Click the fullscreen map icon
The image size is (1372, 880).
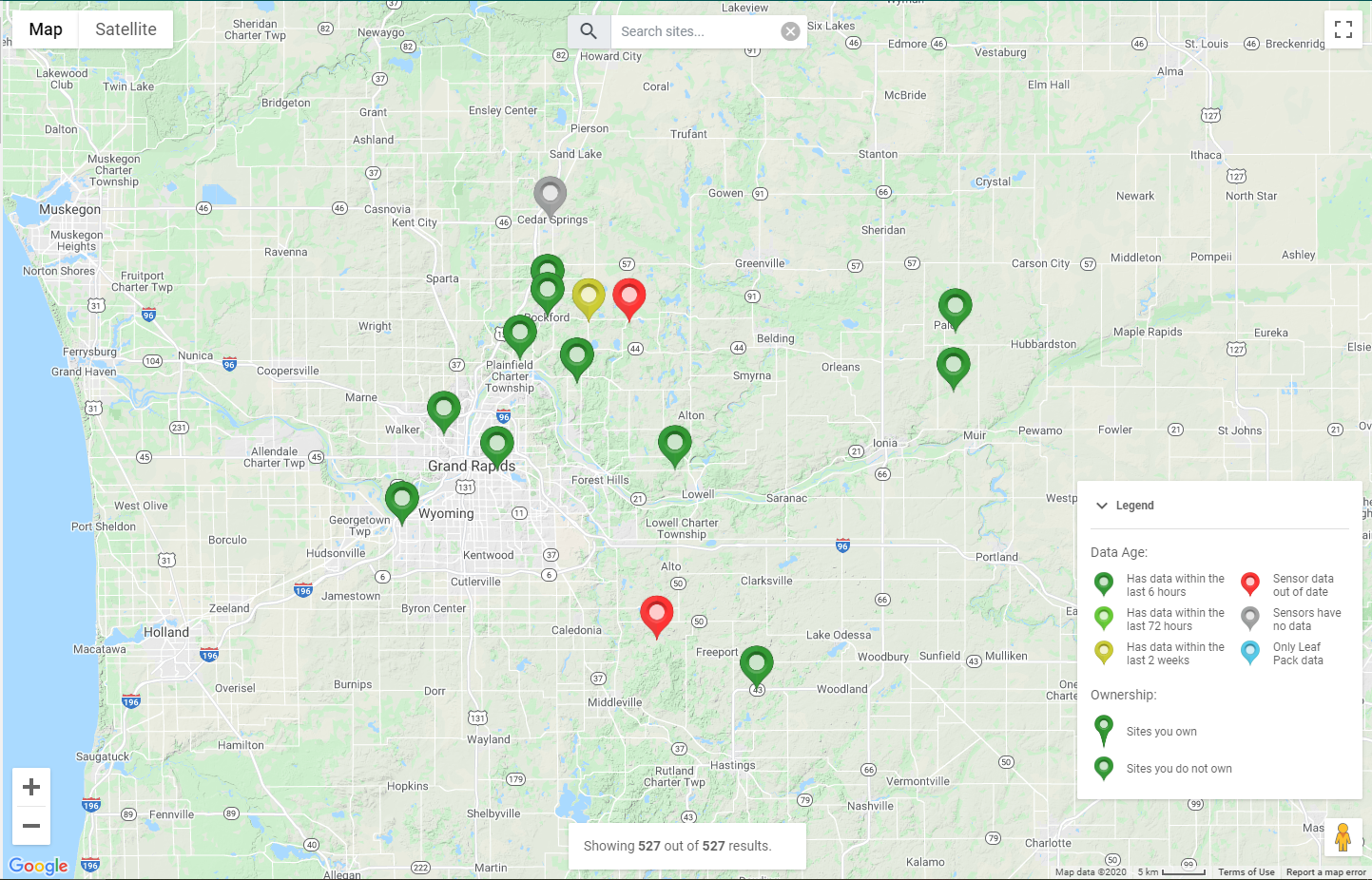1343,29
